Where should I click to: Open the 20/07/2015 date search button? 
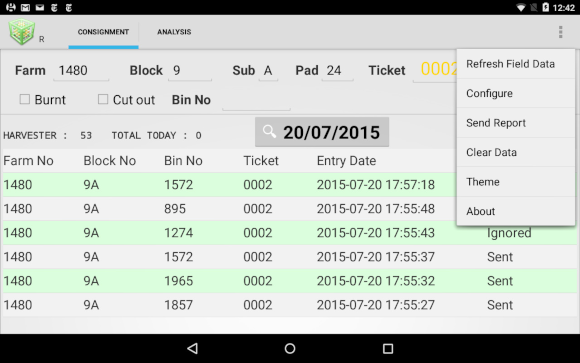322,132
